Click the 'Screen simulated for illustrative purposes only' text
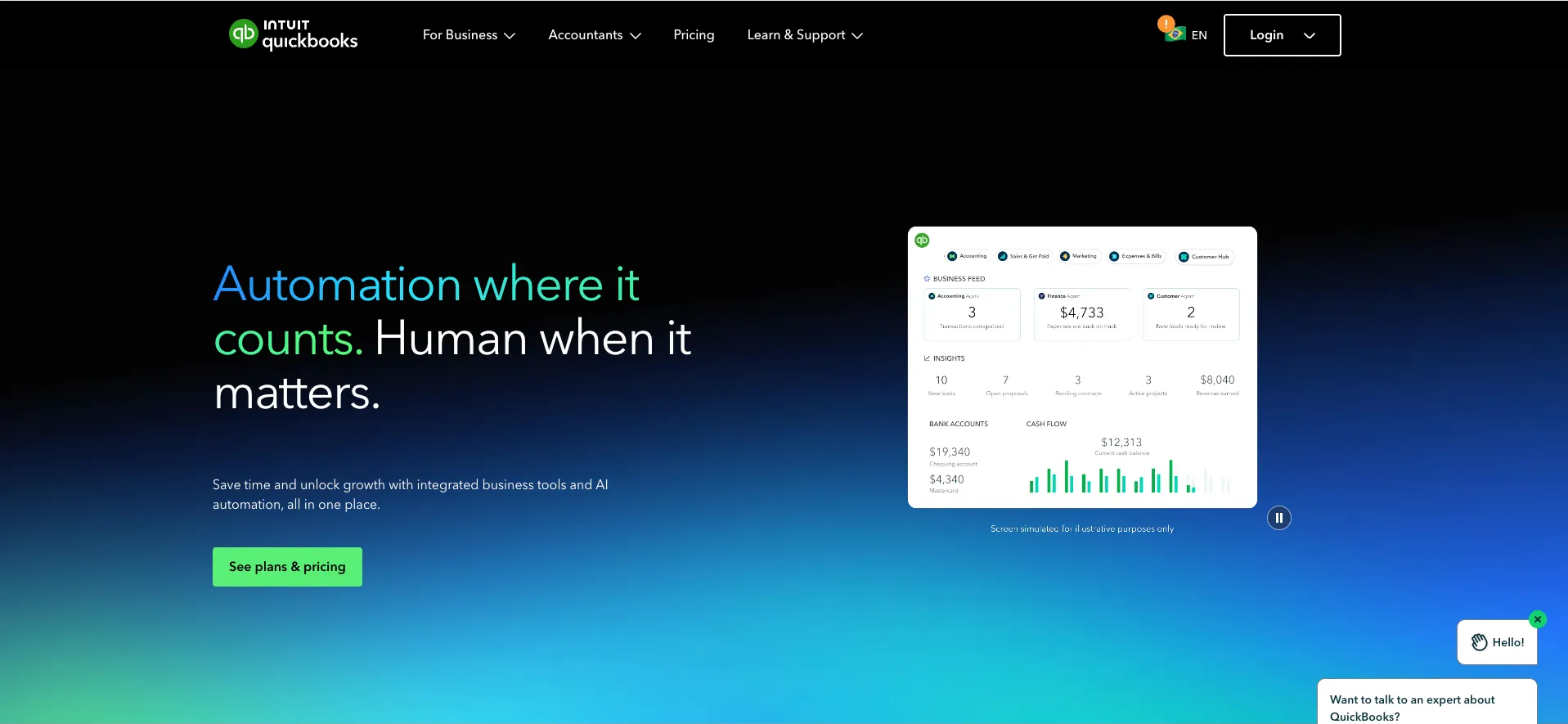The height and width of the screenshot is (724, 1568). pyautogui.click(x=1082, y=528)
